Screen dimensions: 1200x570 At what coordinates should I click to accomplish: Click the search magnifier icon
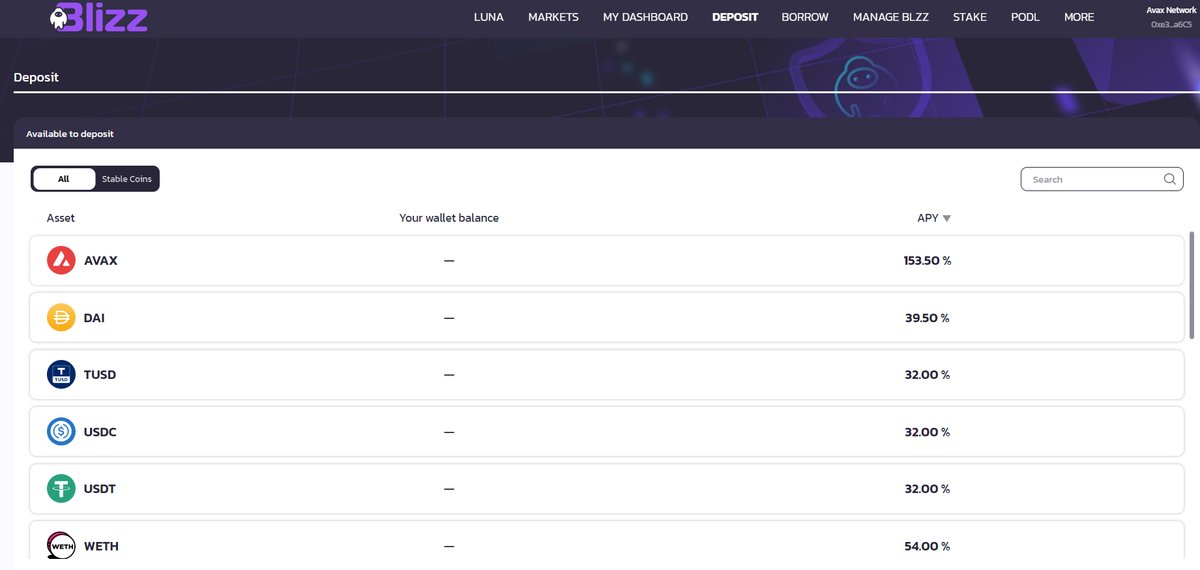(1170, 180)
